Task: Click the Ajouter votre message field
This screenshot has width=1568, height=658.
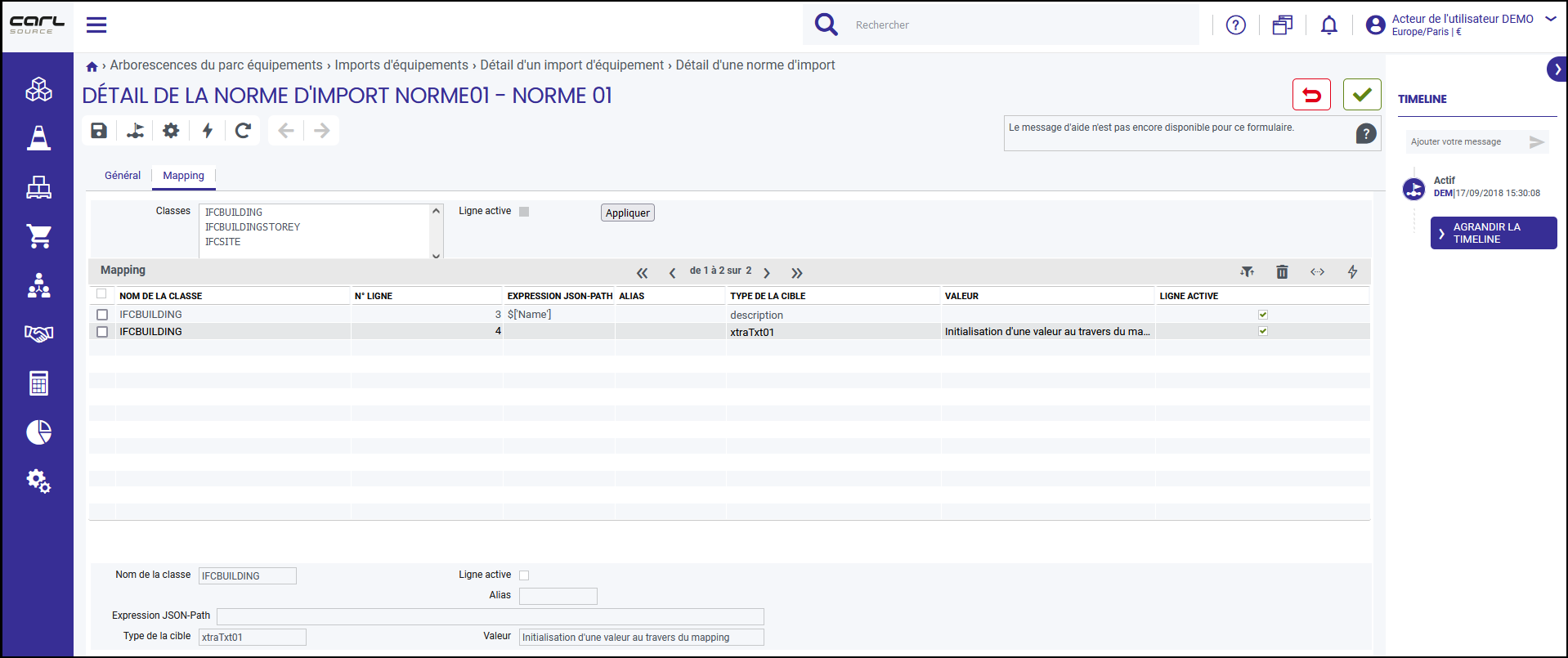Action: 1466,142
